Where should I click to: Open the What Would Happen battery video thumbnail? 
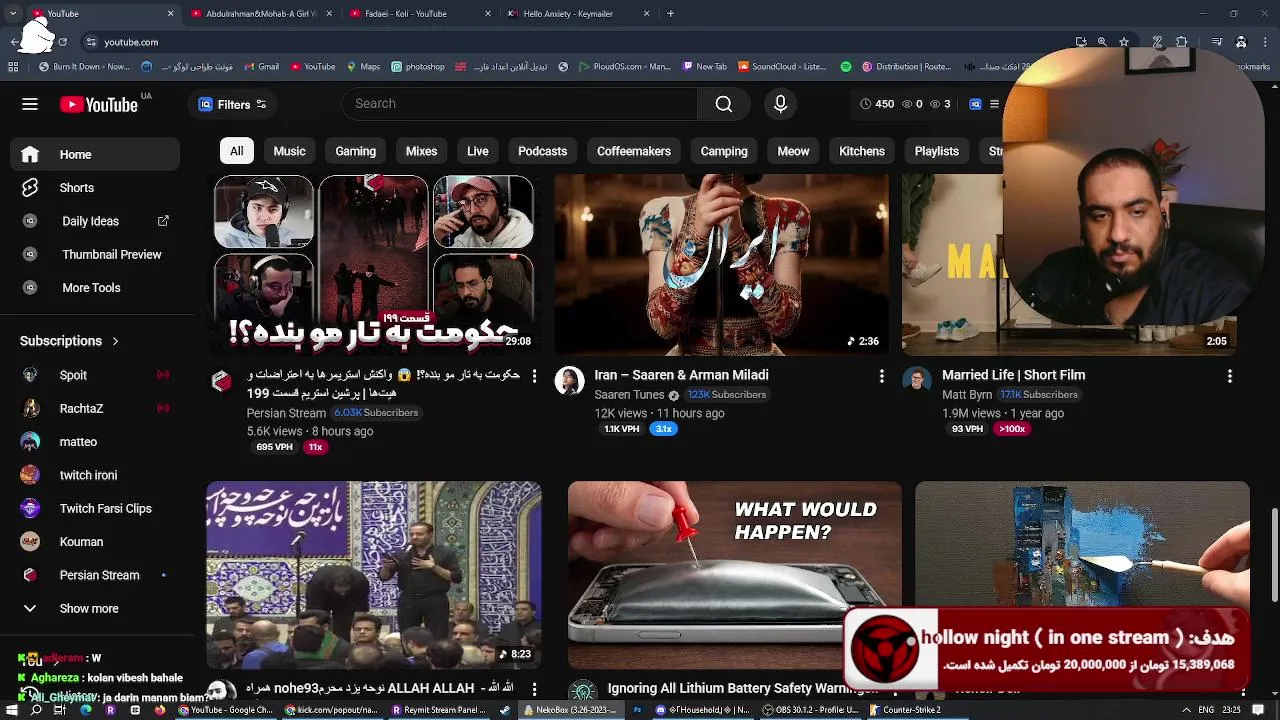[x=734, y=575]
